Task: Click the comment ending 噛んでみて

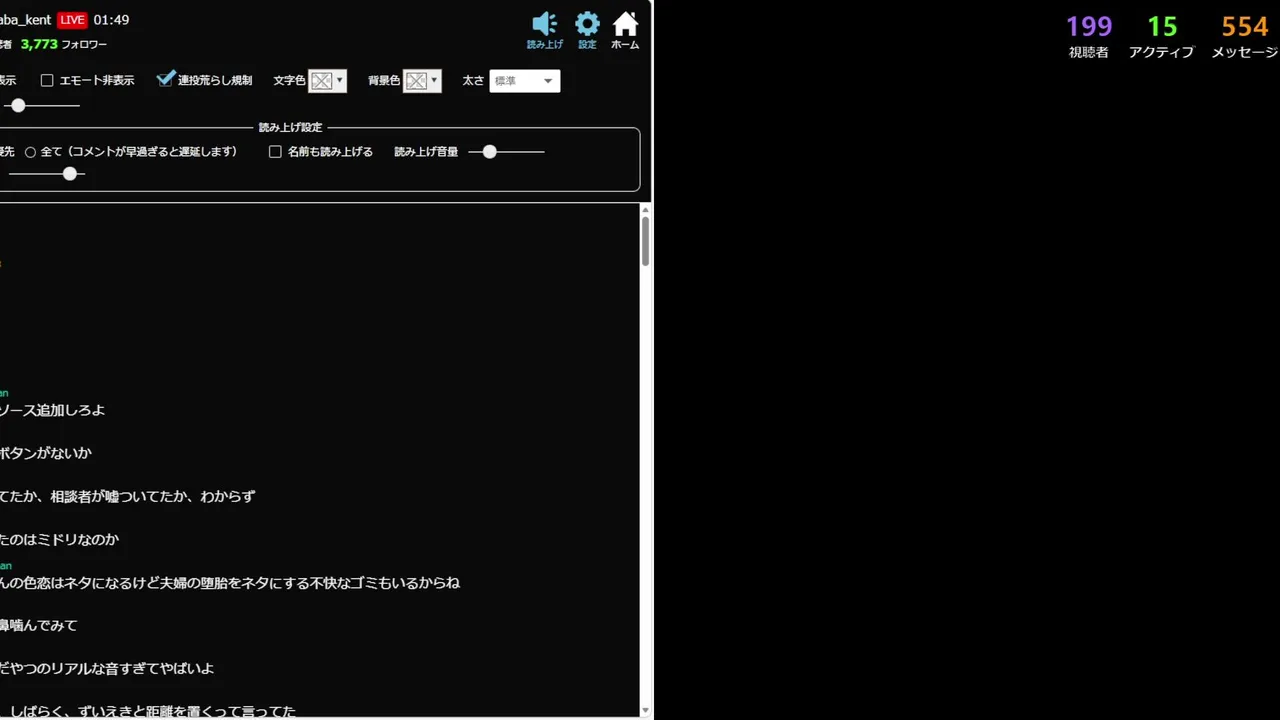Action: point(38,625)
